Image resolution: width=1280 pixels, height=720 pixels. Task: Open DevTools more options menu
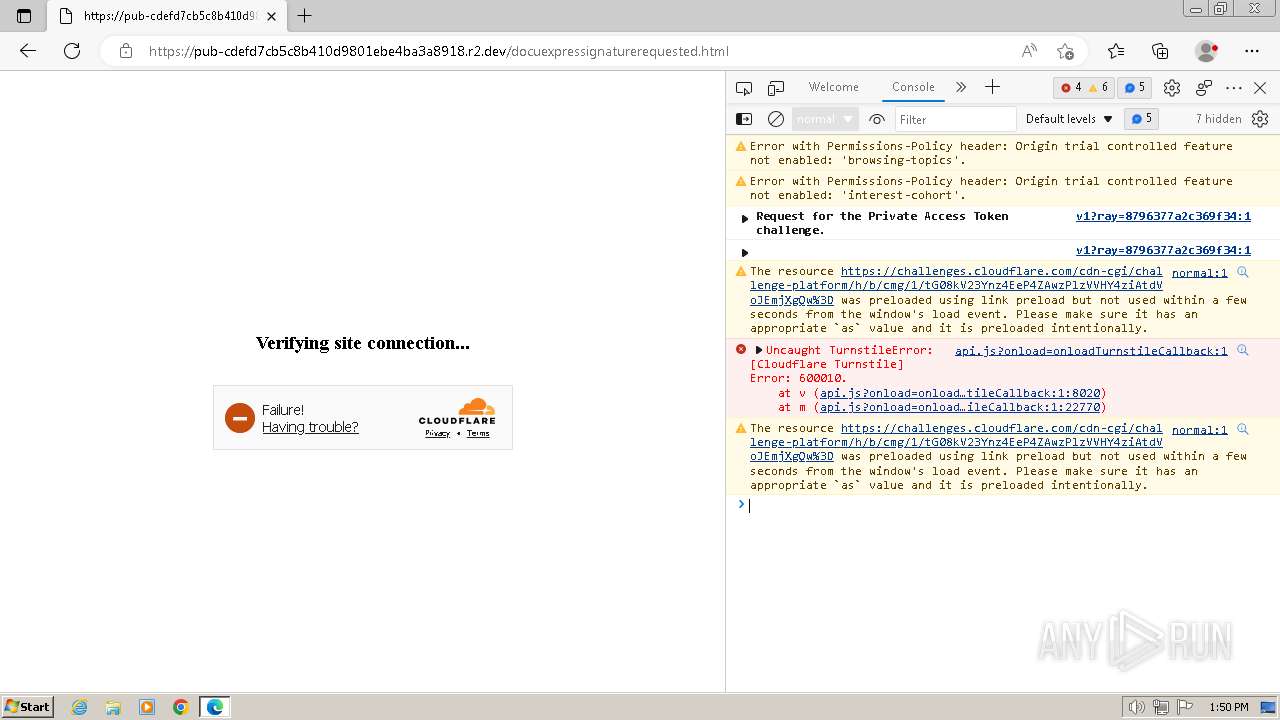[1234, 88]
